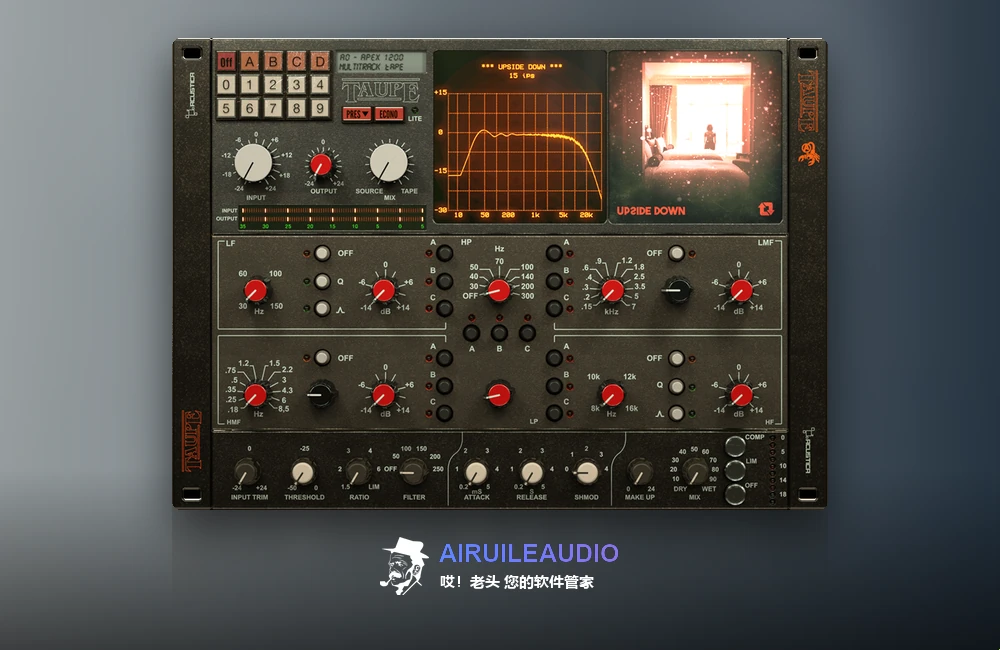Choose tape preset number 4
The width and height of the screenshot is (1000, 650).
(x=320, y=85)
